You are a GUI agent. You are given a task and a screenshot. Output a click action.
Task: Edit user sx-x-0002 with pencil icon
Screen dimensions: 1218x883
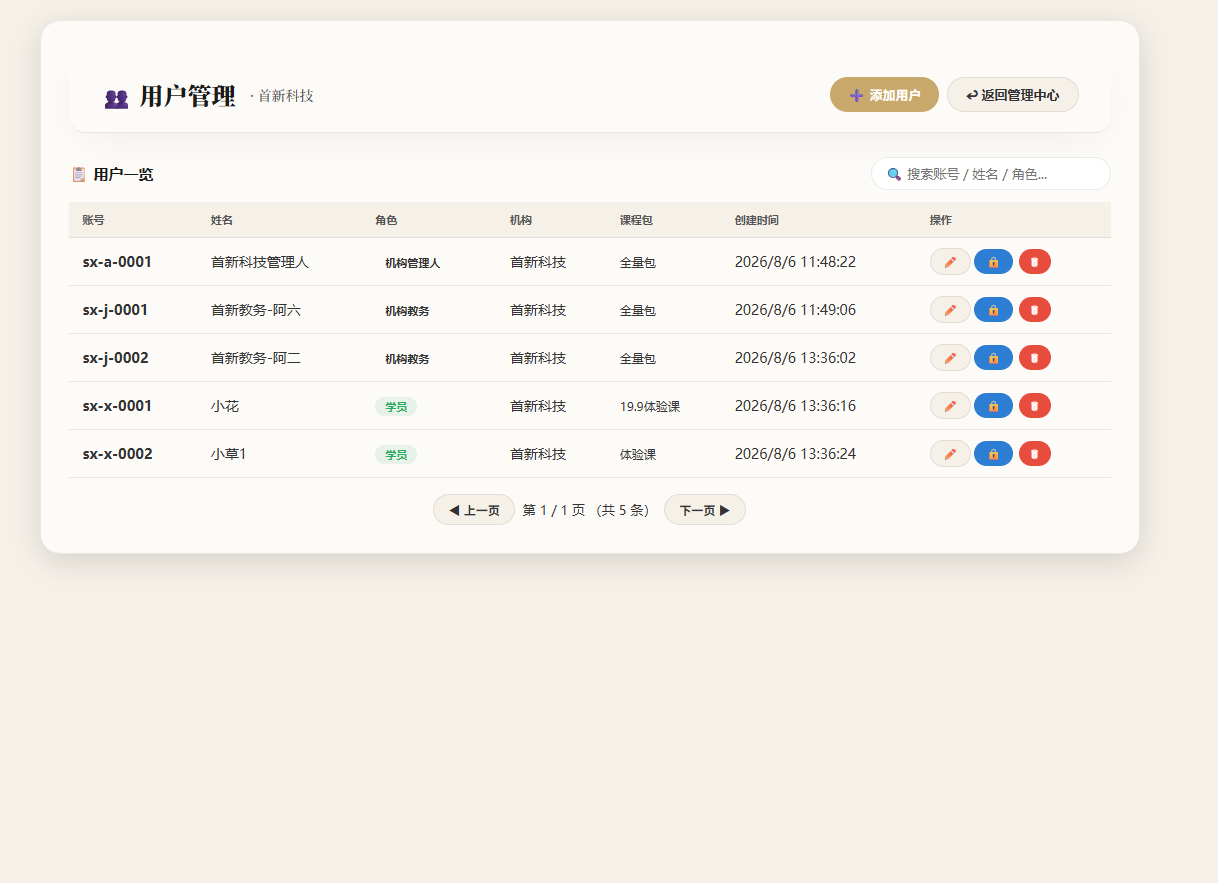pos(950,454)
